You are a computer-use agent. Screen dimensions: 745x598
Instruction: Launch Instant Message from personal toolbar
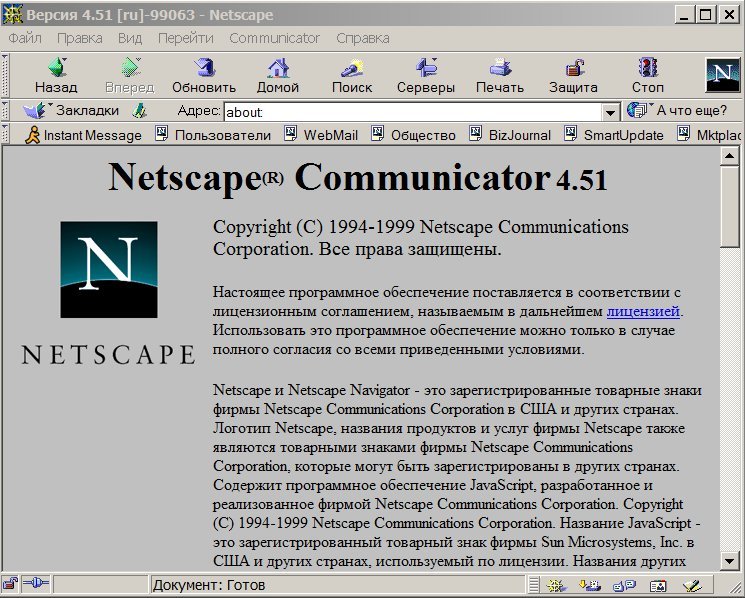point(84,135)
